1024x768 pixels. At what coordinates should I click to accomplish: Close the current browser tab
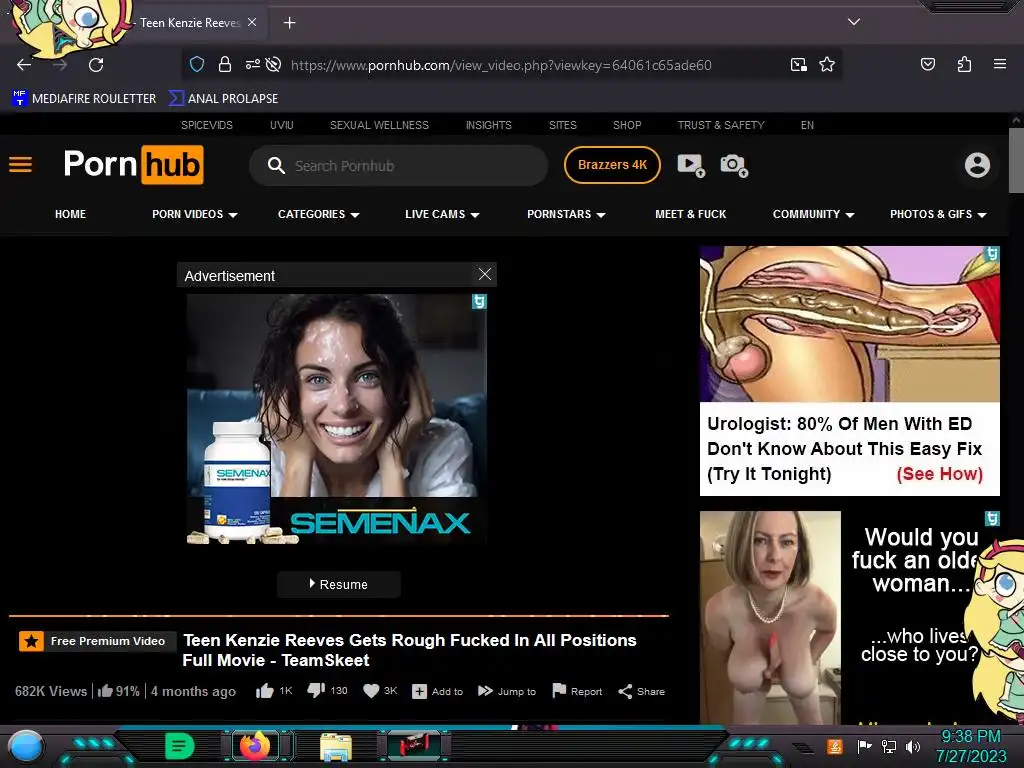point(252,22)
